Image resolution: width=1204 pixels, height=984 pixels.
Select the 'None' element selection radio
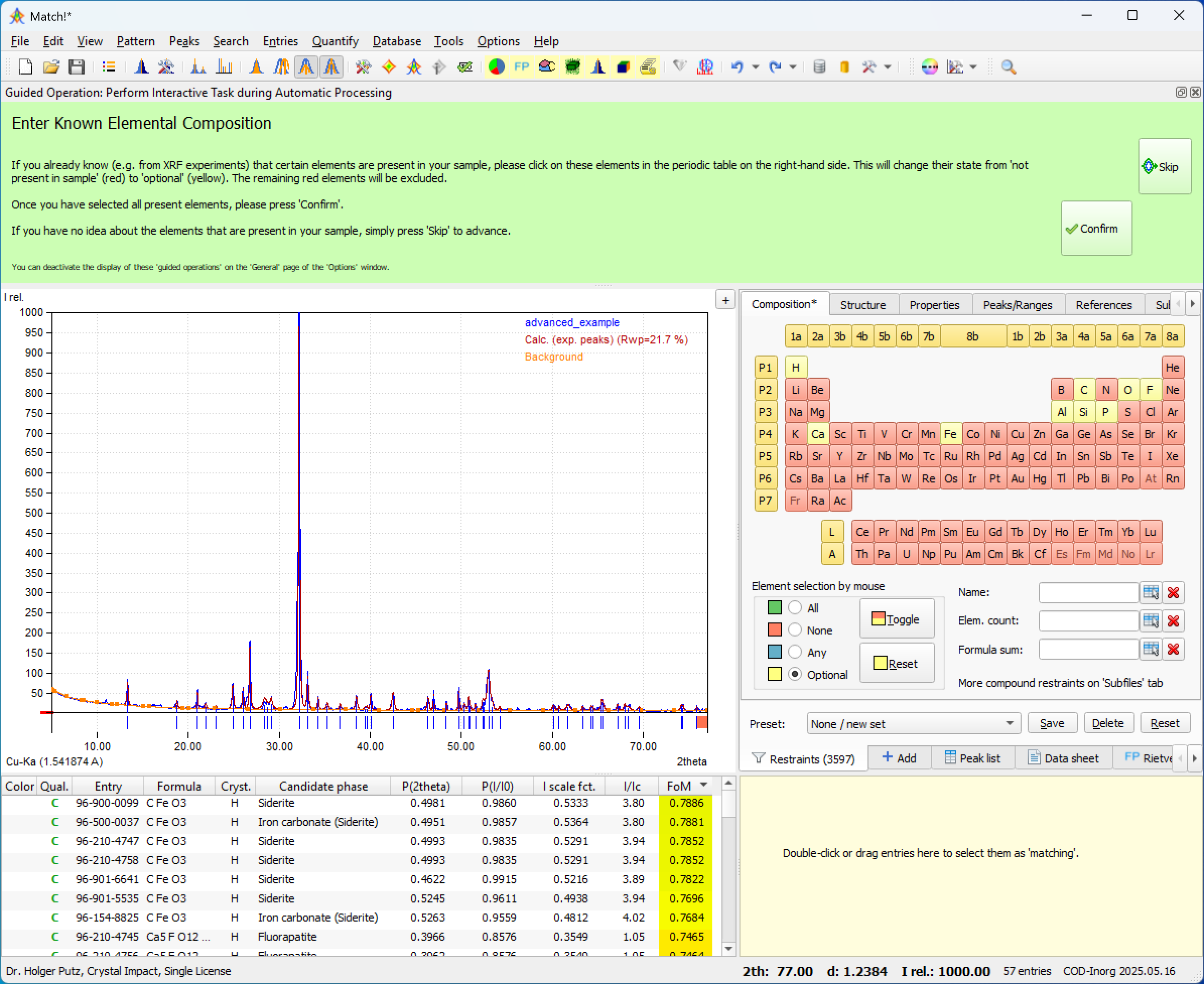[795, 630]
